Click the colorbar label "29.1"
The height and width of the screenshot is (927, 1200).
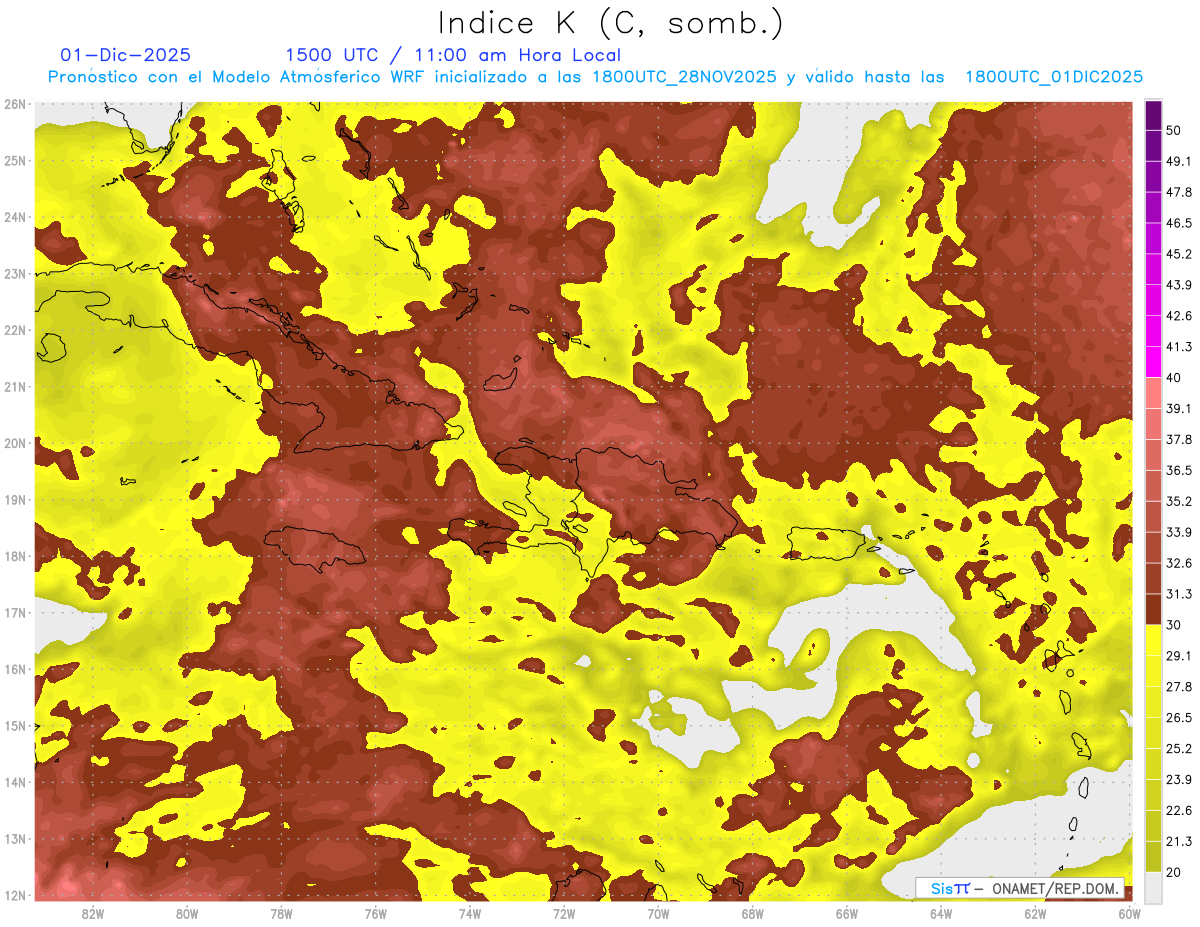[x=1179, y=655]
